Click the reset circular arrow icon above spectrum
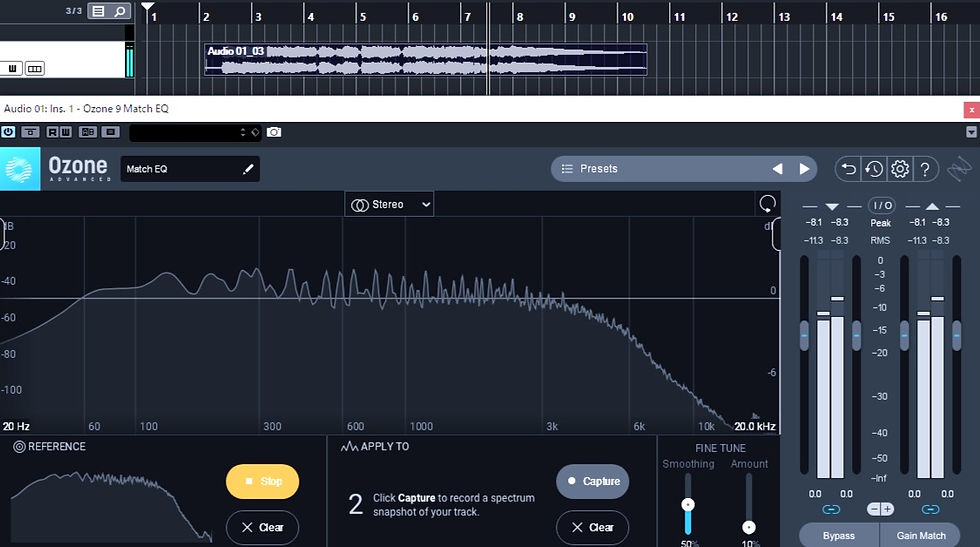Viewport: 980px width, 547px height. (x=768, y=204)
